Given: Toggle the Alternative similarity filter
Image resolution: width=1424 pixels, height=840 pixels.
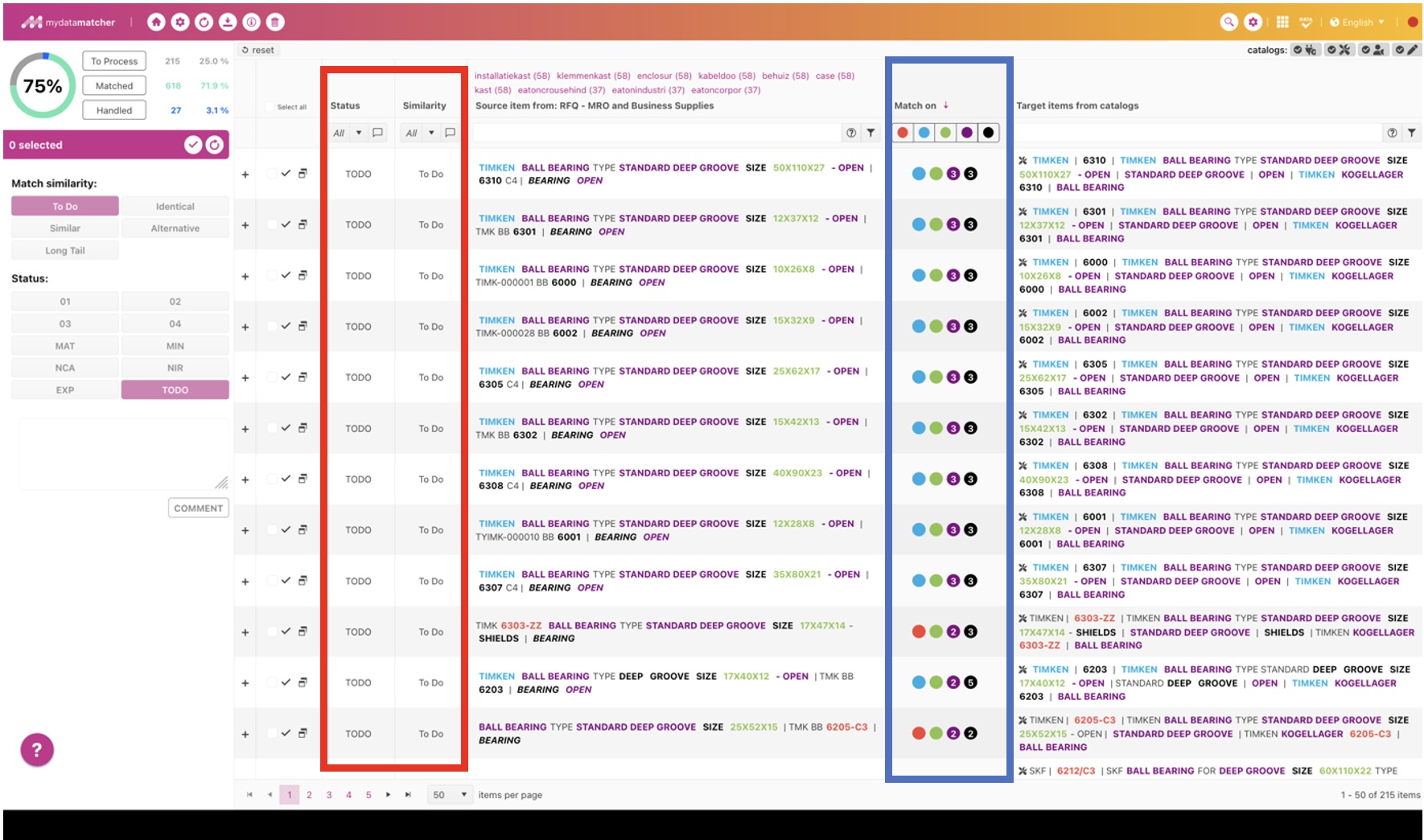Looking at the screenshot, I should pos(175,229).
